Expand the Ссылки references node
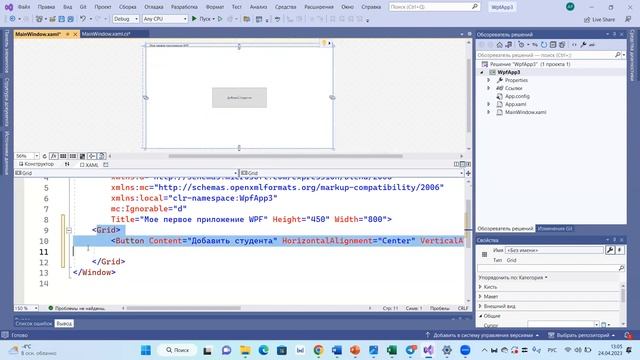640x360 pixels. 489,88
